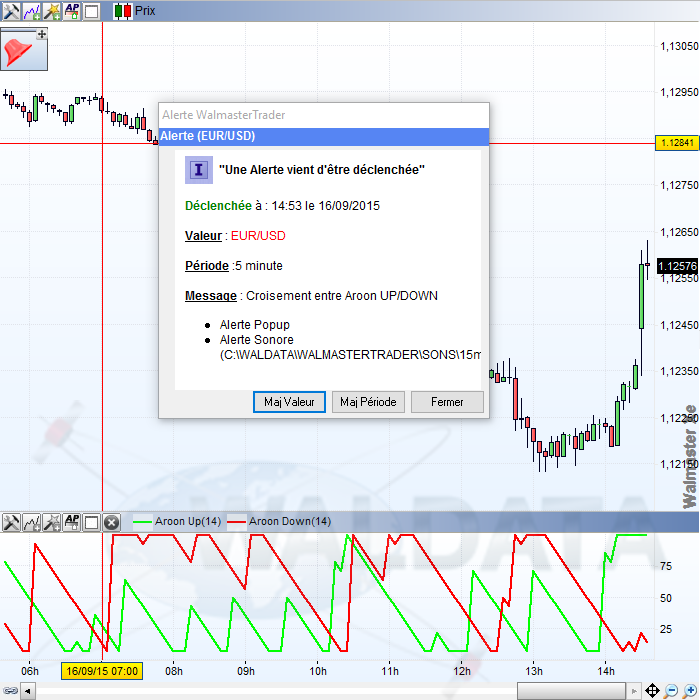Click the 75 level on Aroon axis
The height and width of the screenshot is (700, 700).
(666, 566)
